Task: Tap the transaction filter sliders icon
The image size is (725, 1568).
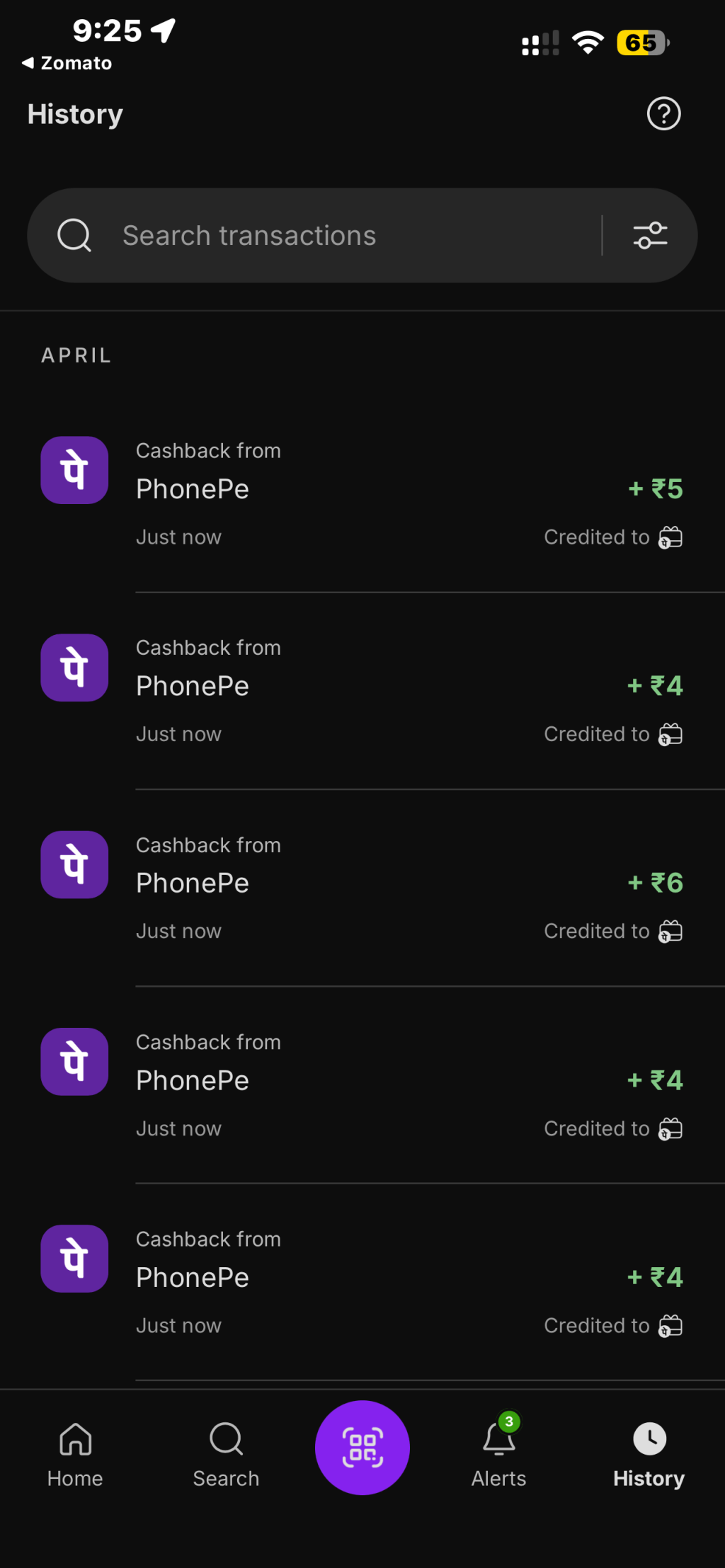Action: point(650,236)
